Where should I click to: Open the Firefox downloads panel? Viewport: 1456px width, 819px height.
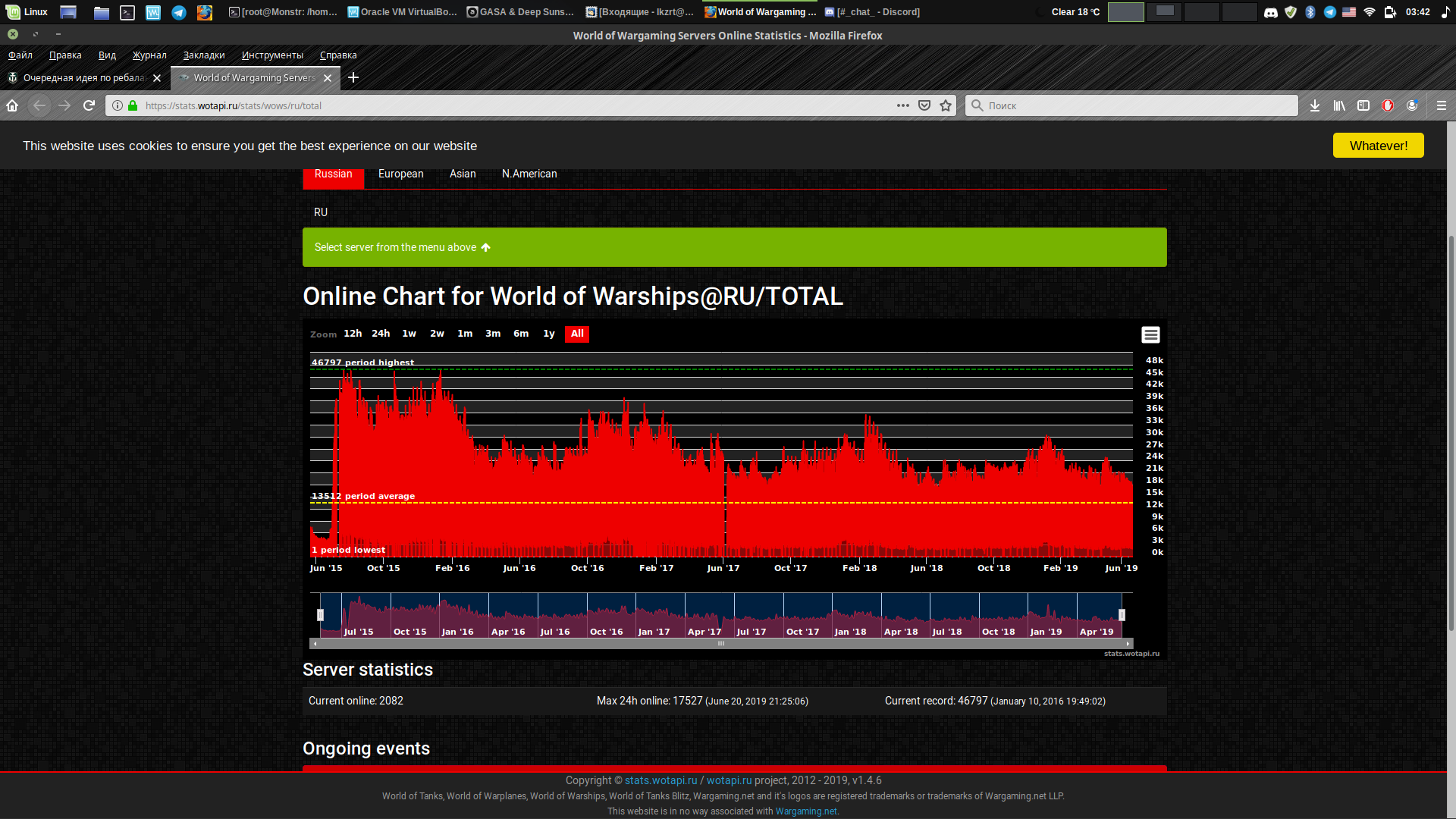(x=1315, y=105)
